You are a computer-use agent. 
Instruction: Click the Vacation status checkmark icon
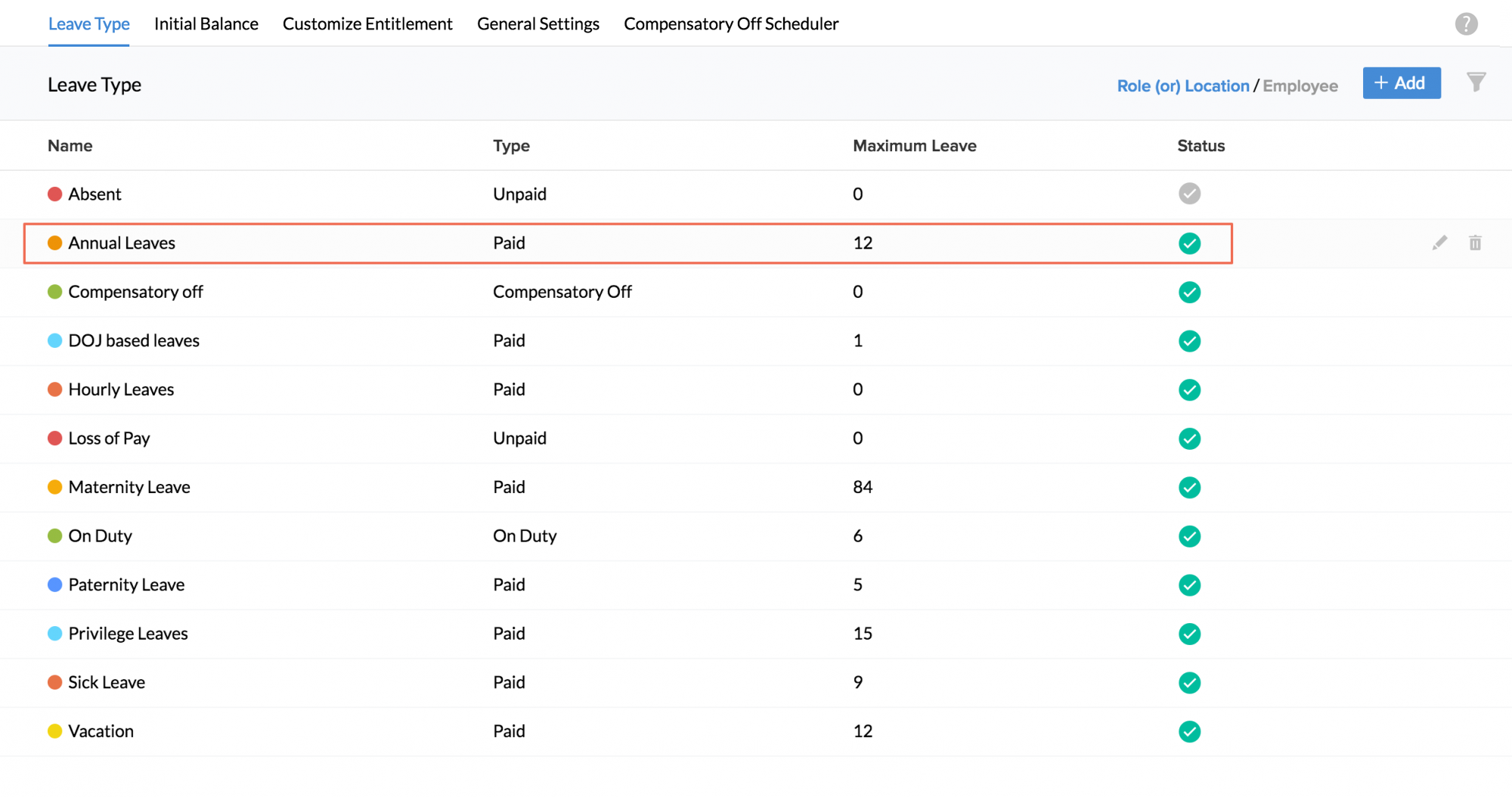point(1189,731)
